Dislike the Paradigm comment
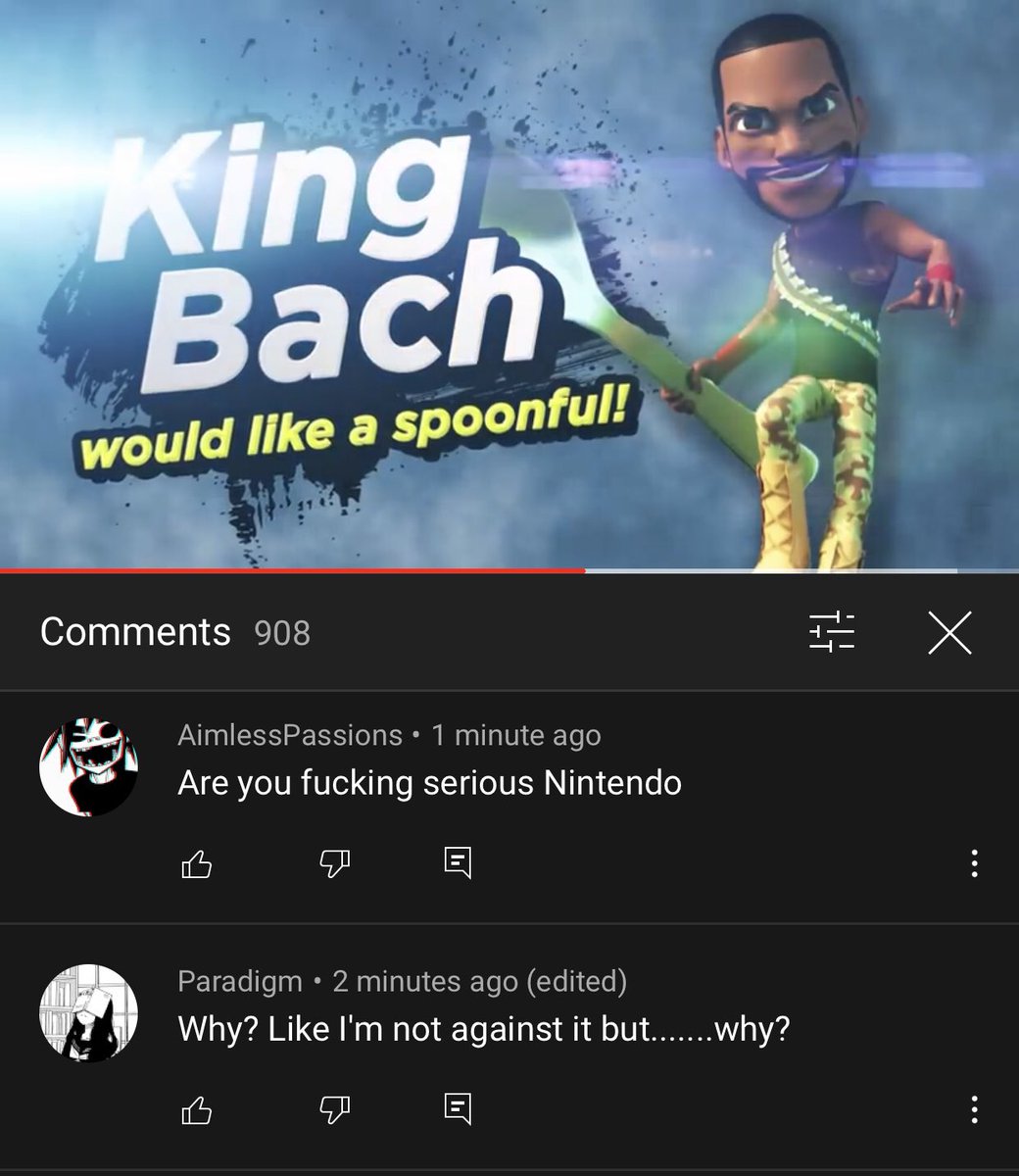Viewport: 1019px width, 1176px height. click(x=335, y=1109)
